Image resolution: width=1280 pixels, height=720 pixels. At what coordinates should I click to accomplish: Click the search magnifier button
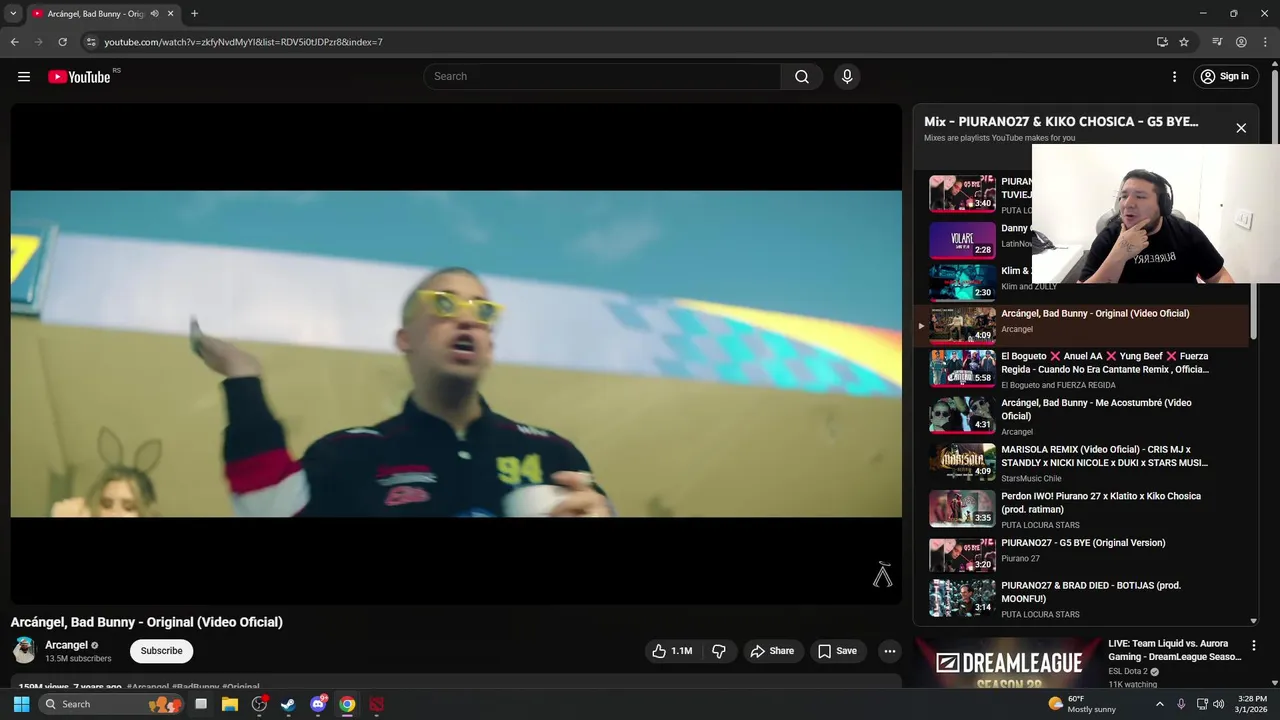coord(802,77)
